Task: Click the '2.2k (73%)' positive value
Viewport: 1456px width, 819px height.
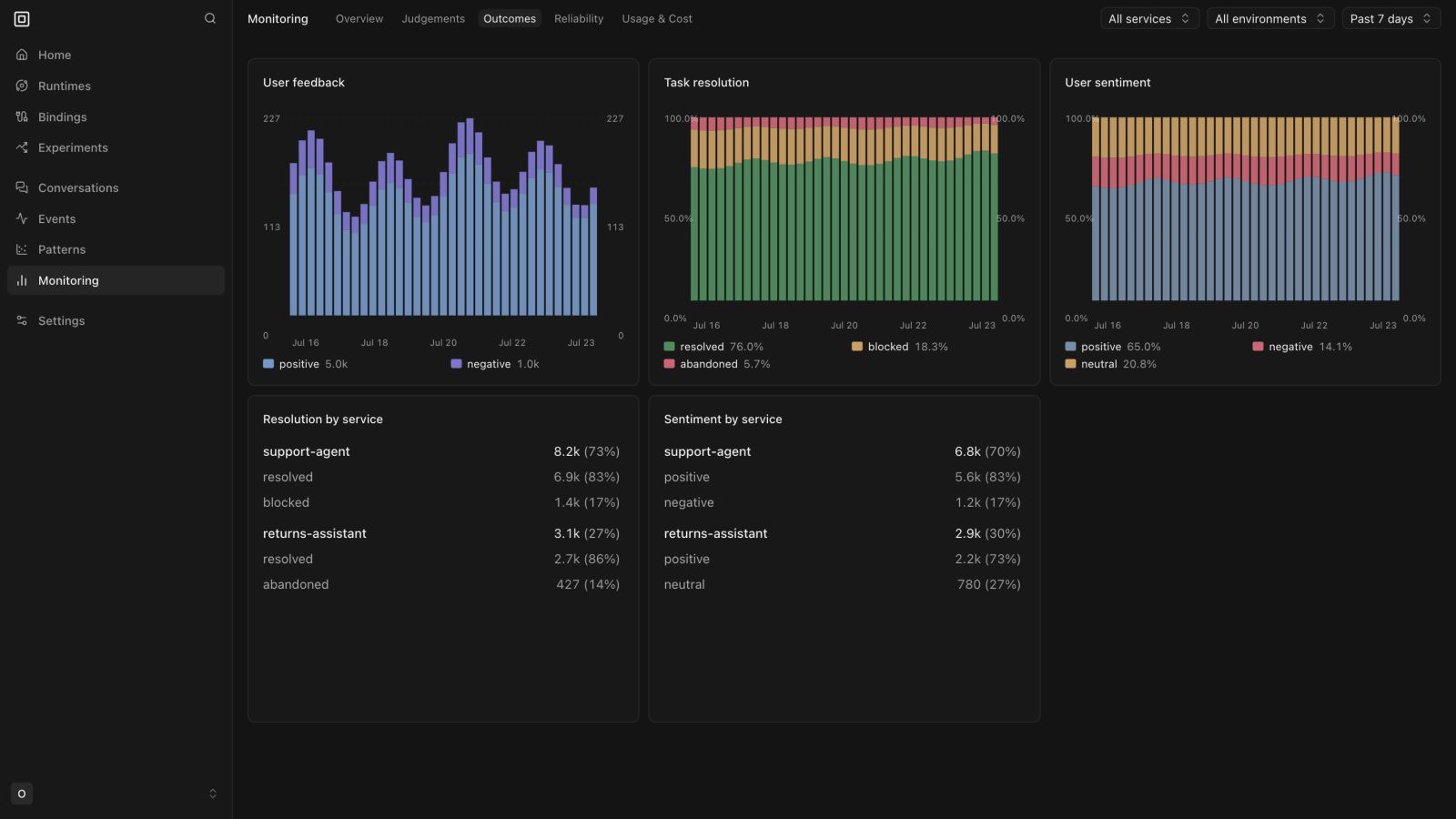Action: [x=988, y=559]
